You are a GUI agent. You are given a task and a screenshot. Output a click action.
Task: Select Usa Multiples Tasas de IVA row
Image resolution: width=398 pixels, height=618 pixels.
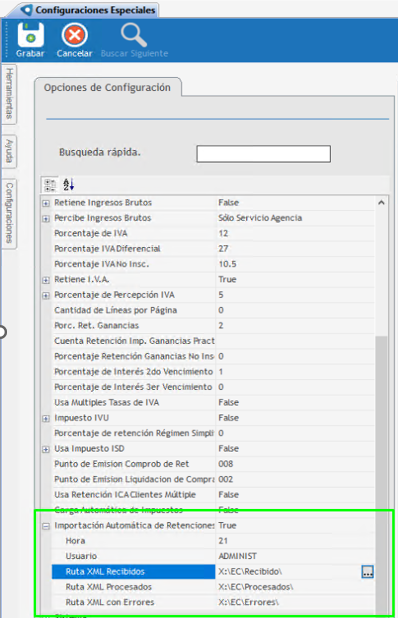coord(213,402)
